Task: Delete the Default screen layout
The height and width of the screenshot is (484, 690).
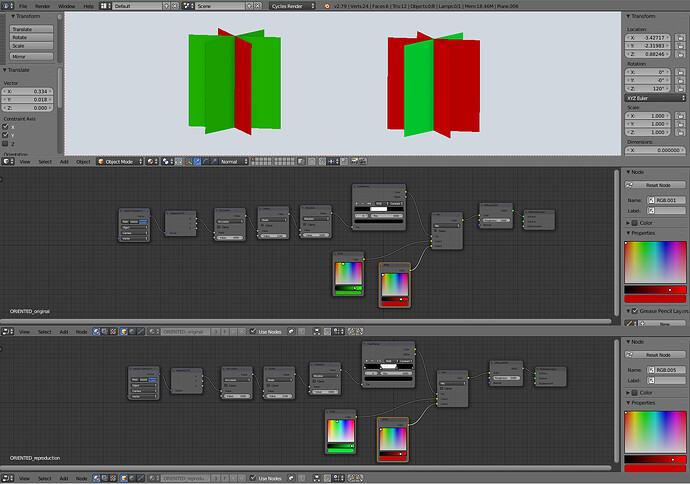Action: [175, 6]
